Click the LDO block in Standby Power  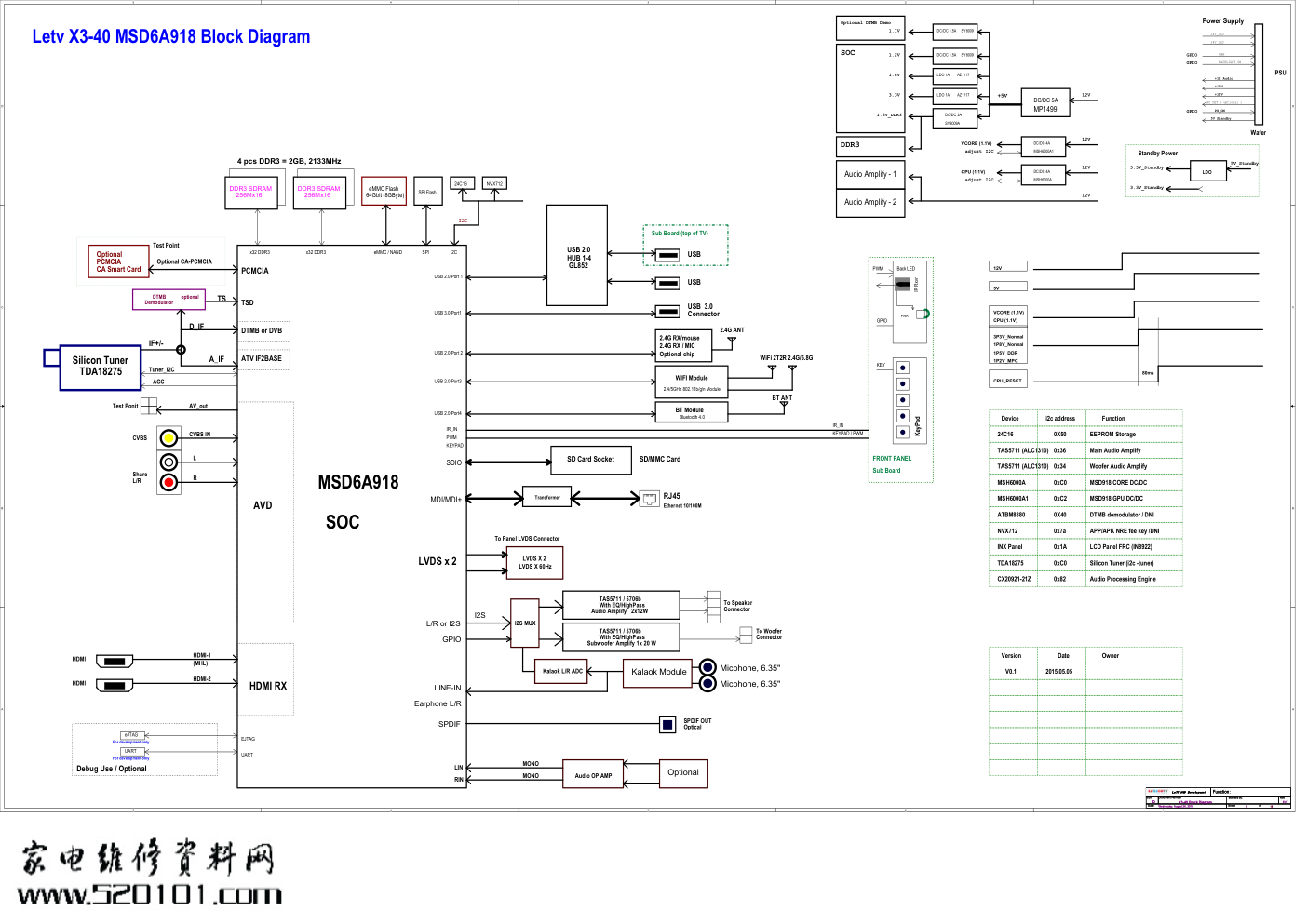click(1207, 171)
